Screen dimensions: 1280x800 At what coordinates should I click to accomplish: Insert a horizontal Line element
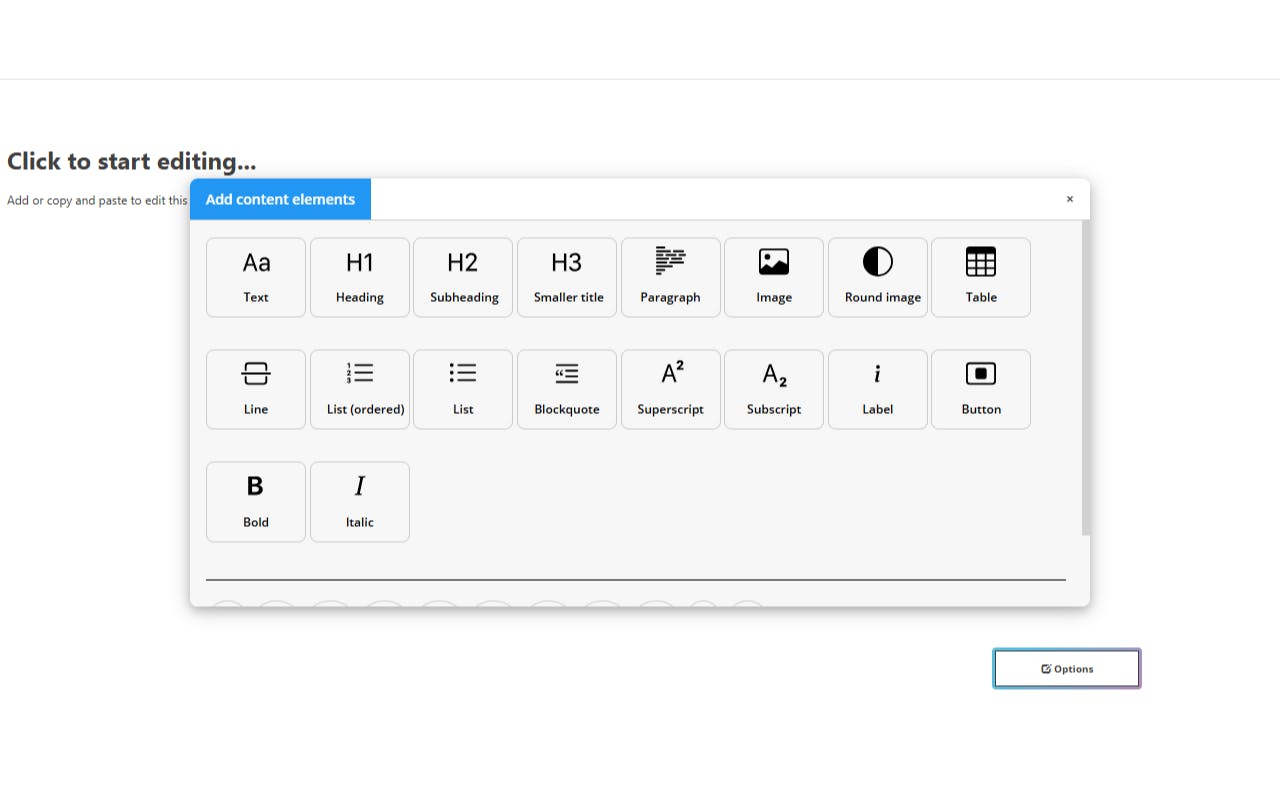tap(256, 389)
